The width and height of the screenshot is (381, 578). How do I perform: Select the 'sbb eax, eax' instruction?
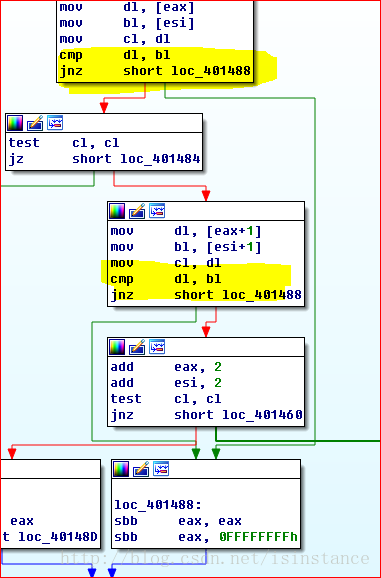click(178, 521)
